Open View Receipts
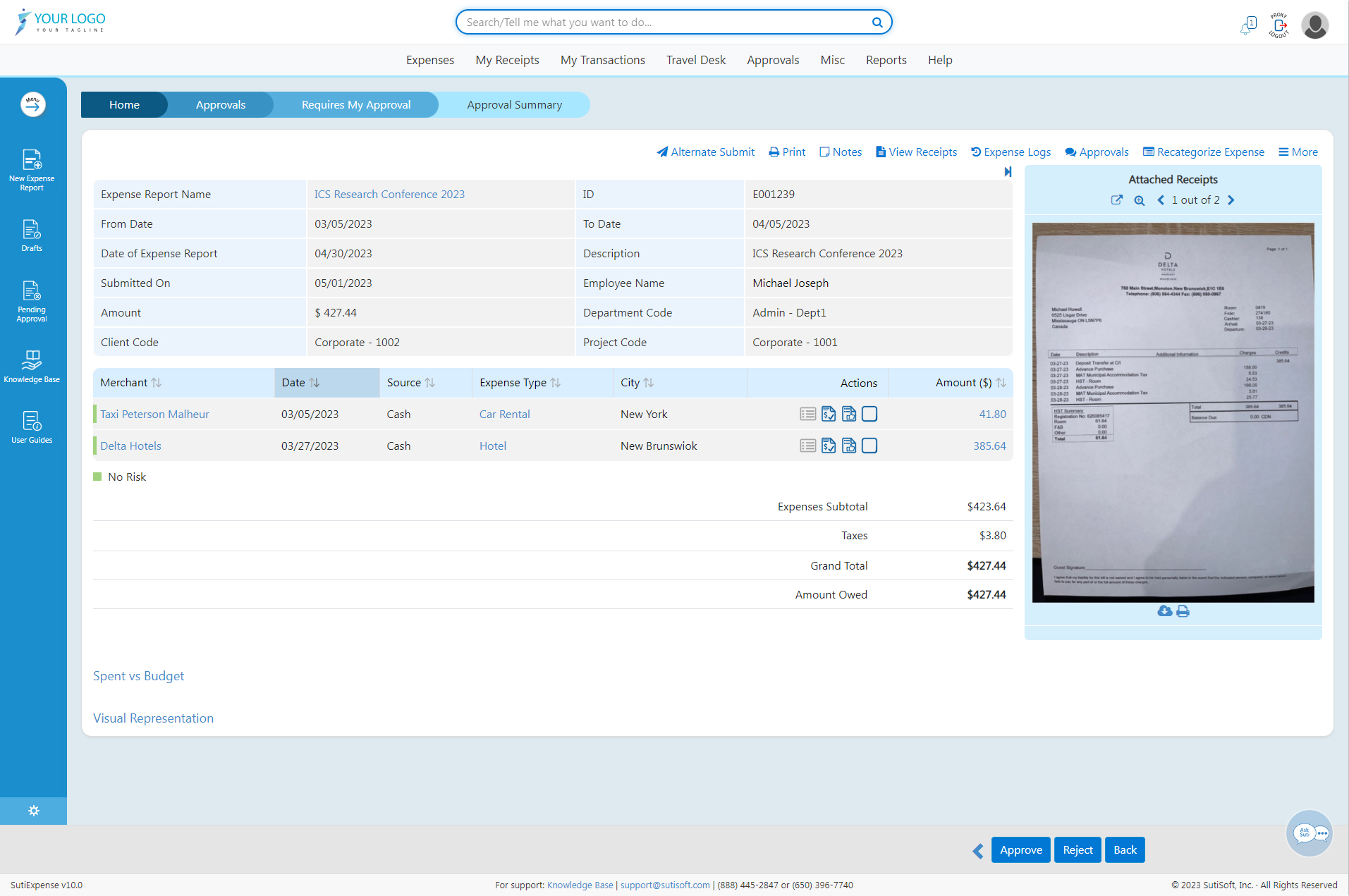 pyautogui.click(x=916, y=152)
